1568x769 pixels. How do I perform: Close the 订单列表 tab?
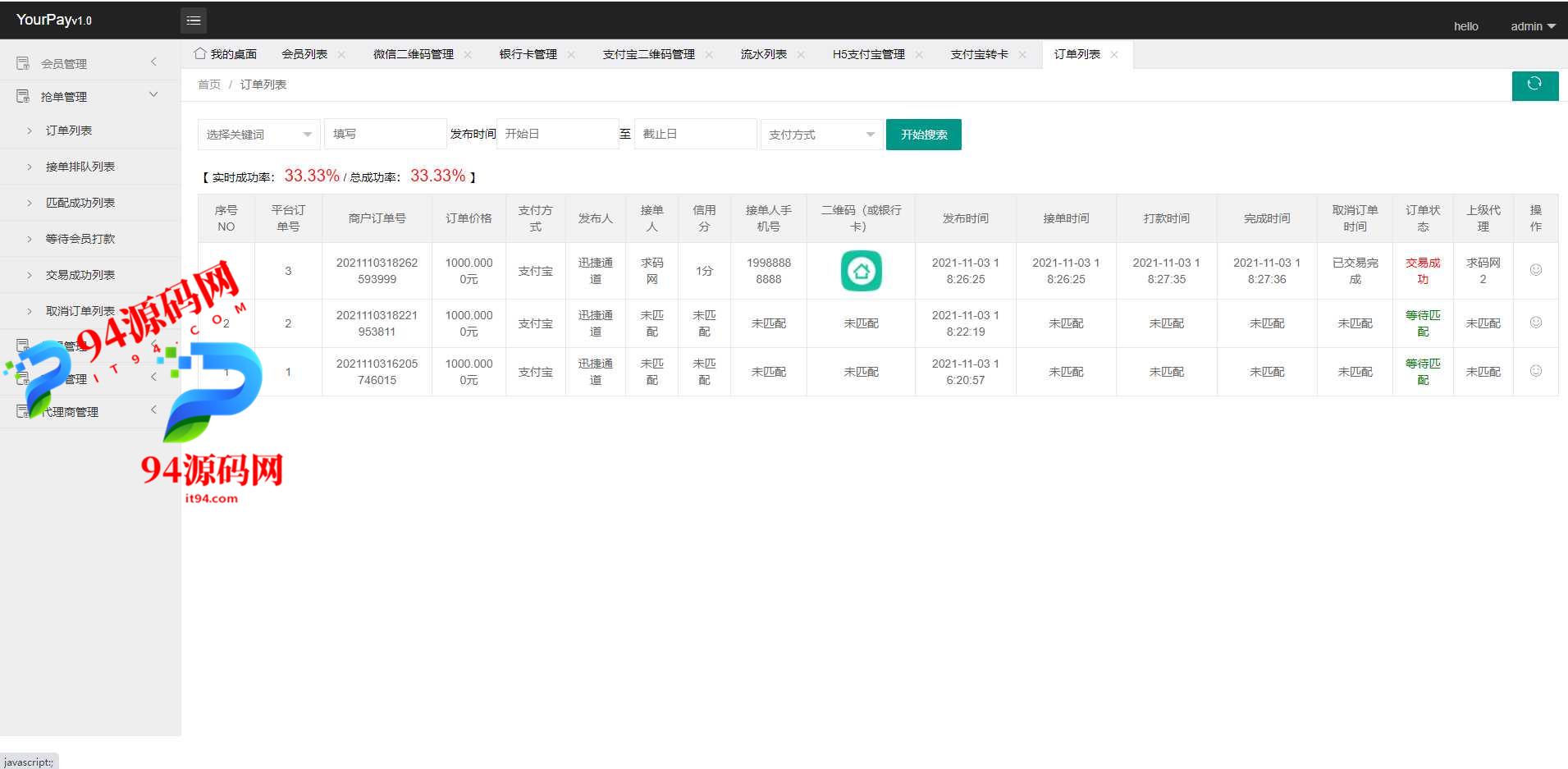coord(1114,54)
